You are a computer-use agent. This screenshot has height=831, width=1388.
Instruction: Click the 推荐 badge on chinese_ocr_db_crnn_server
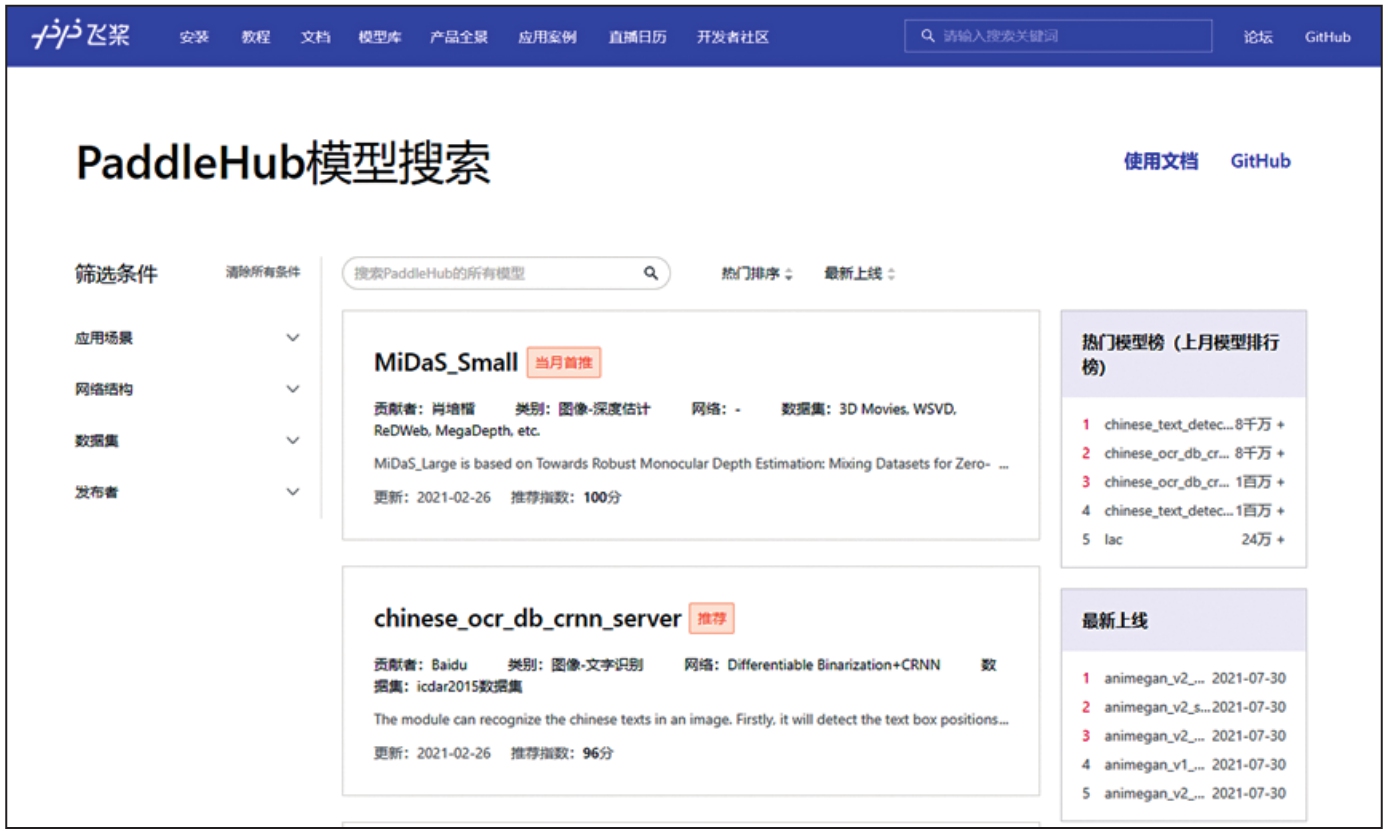coord(712,619)
